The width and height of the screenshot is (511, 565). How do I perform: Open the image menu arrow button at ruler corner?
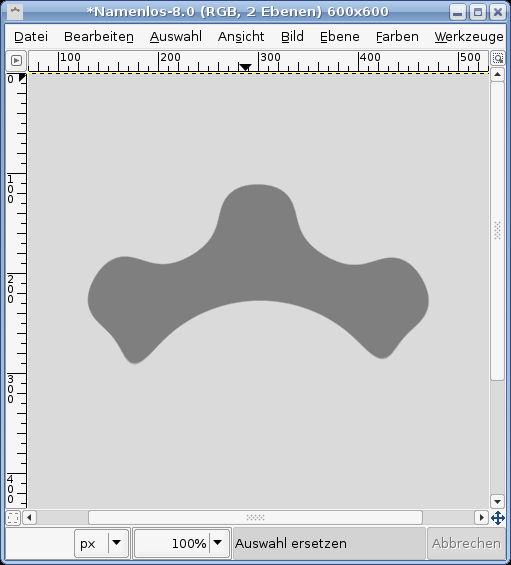[16, 61]
